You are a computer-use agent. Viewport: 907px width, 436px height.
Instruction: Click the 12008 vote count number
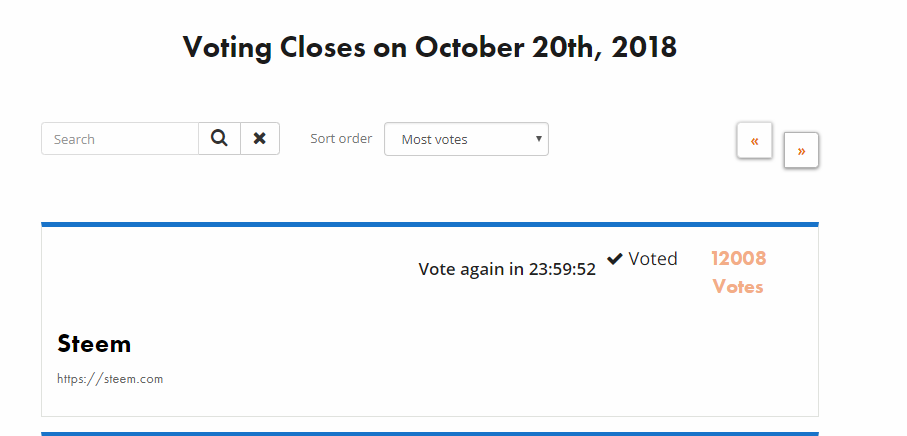(x=739, y=258)
